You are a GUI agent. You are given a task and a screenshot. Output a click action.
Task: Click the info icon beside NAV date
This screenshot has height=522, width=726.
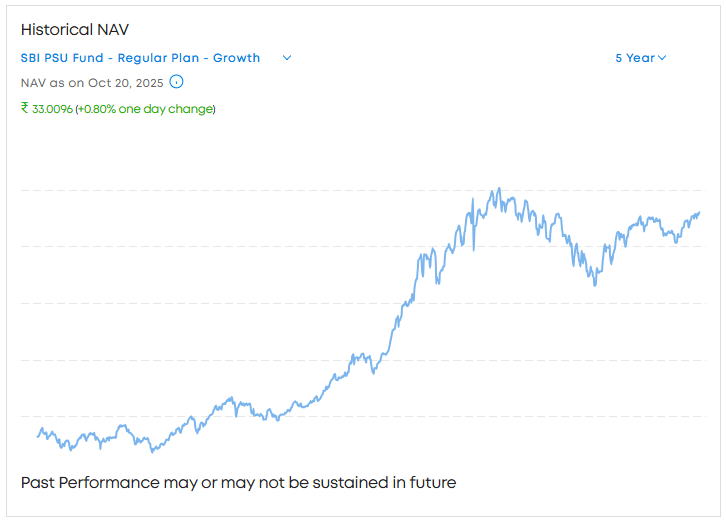[x=176, y=82]
